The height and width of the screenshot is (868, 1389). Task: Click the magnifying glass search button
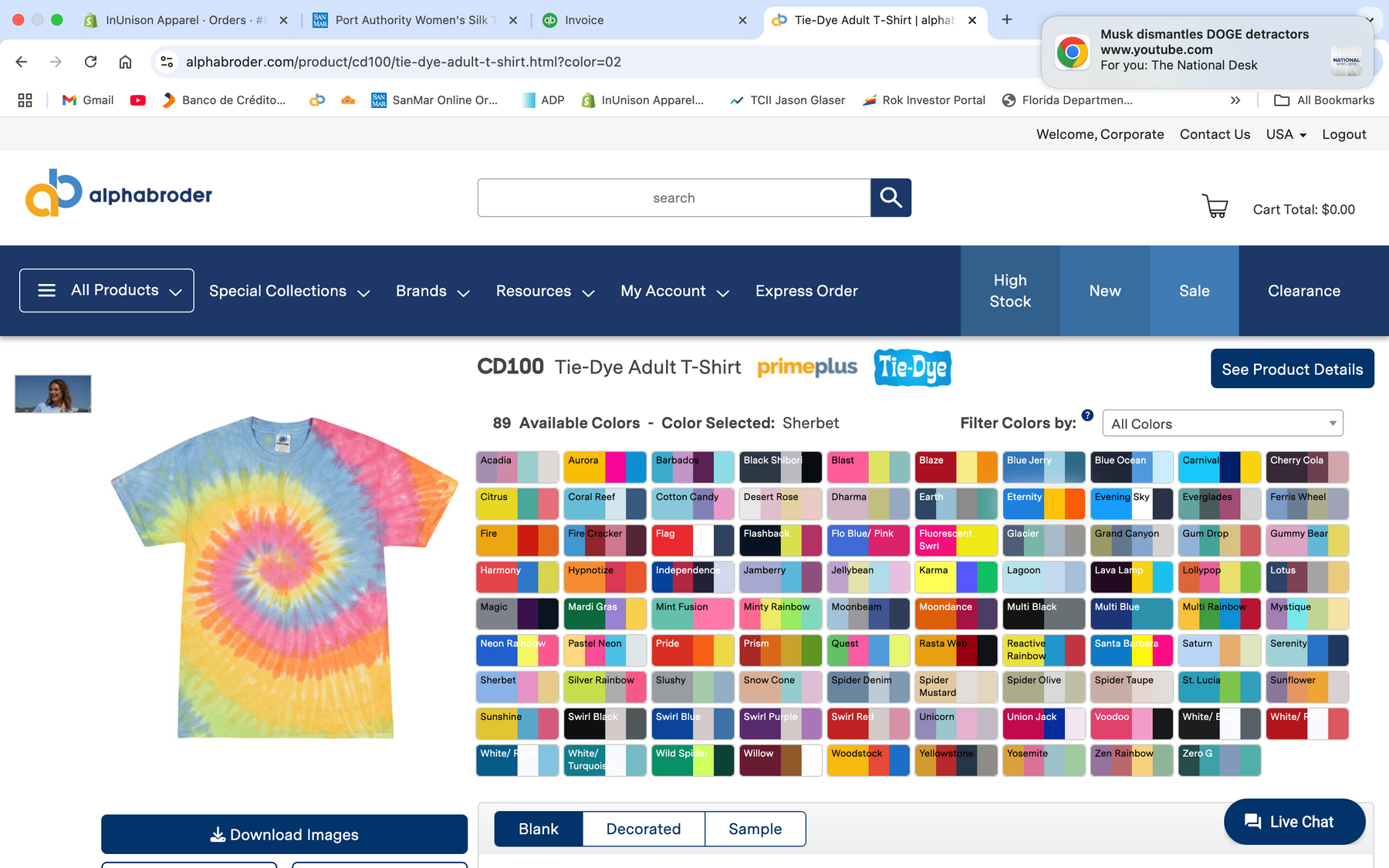[891, 198]
